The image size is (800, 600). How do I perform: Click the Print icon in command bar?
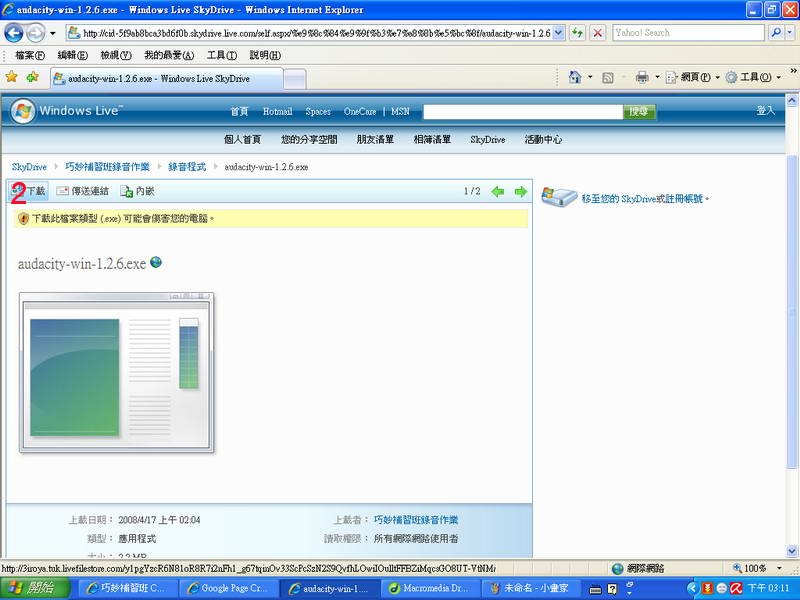tap(642, 78)
